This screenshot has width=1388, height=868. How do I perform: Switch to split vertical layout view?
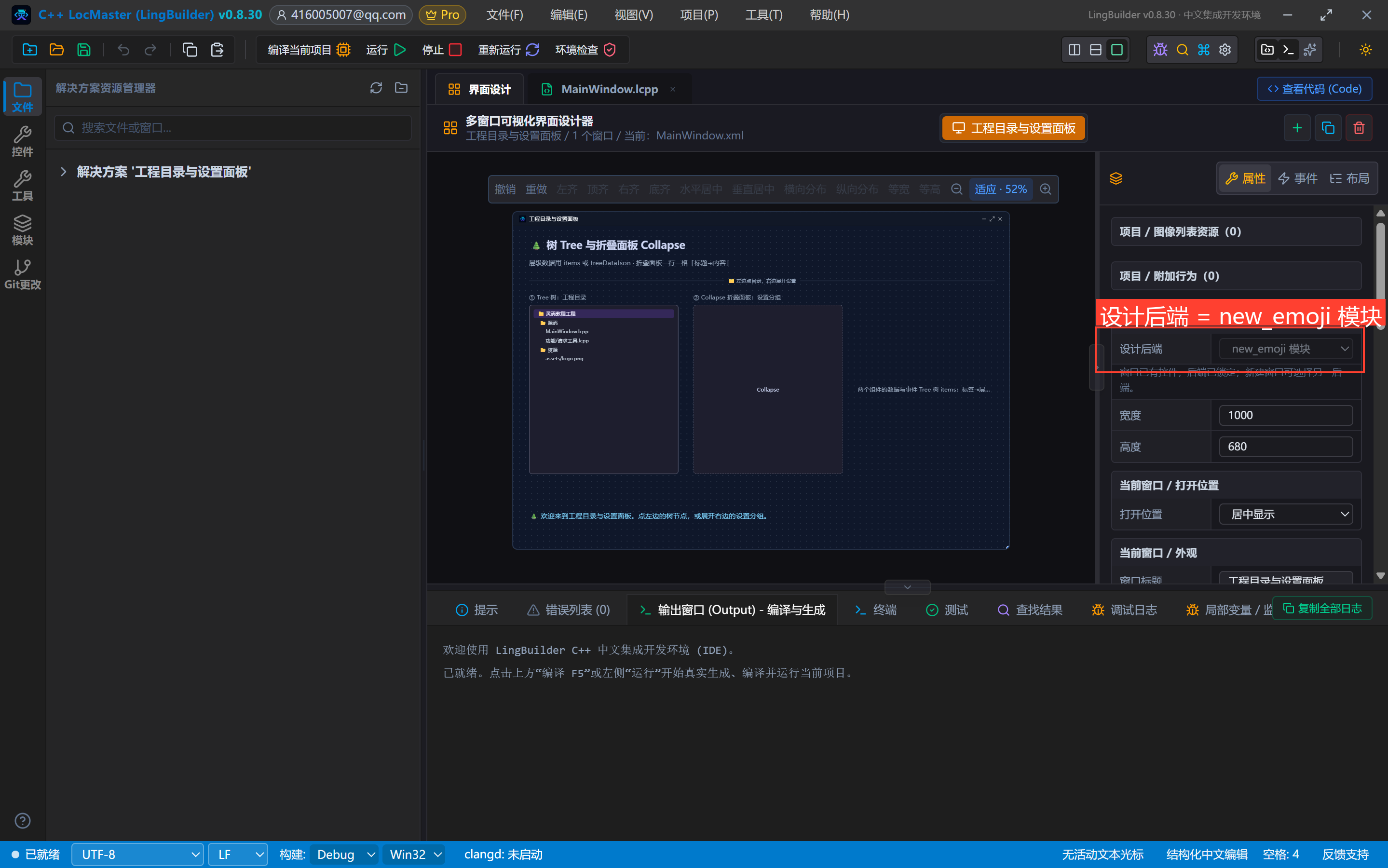pyautogui.click(x=1074, y=50)
